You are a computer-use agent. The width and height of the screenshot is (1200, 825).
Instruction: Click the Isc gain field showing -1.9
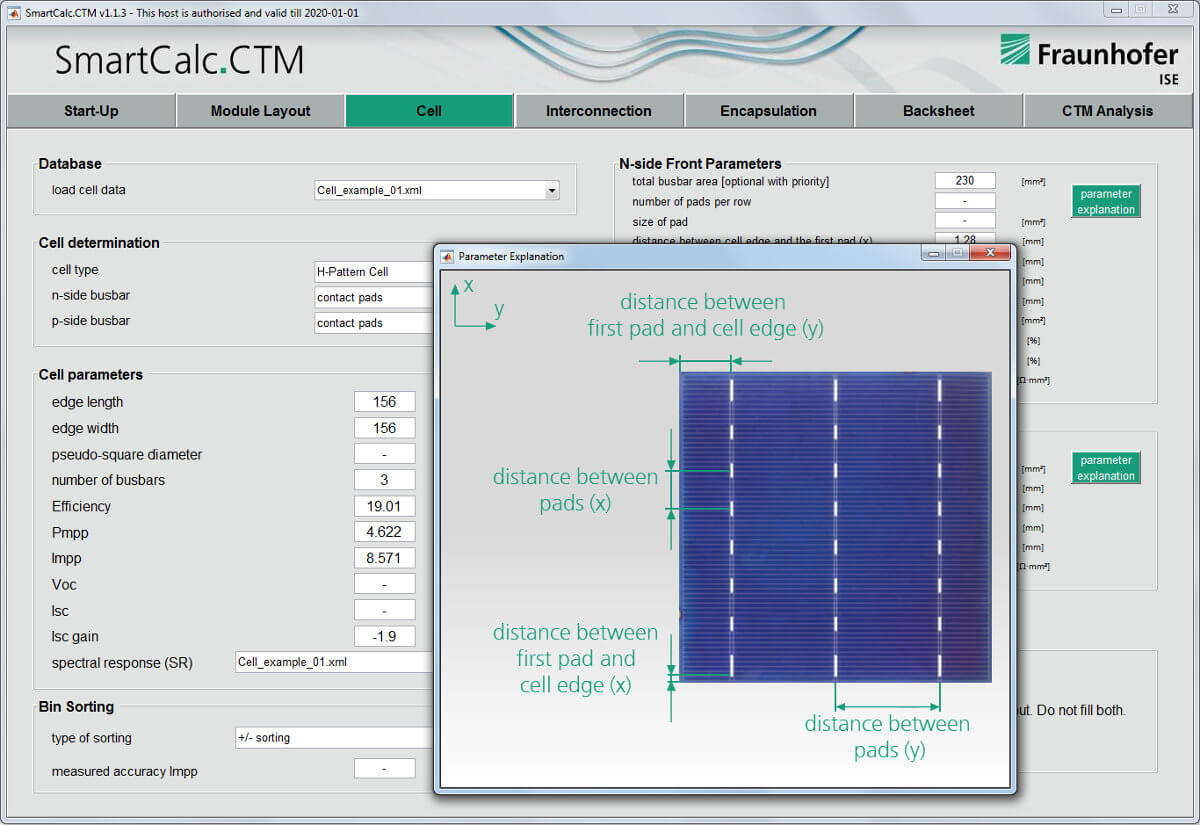coord(384,636)
